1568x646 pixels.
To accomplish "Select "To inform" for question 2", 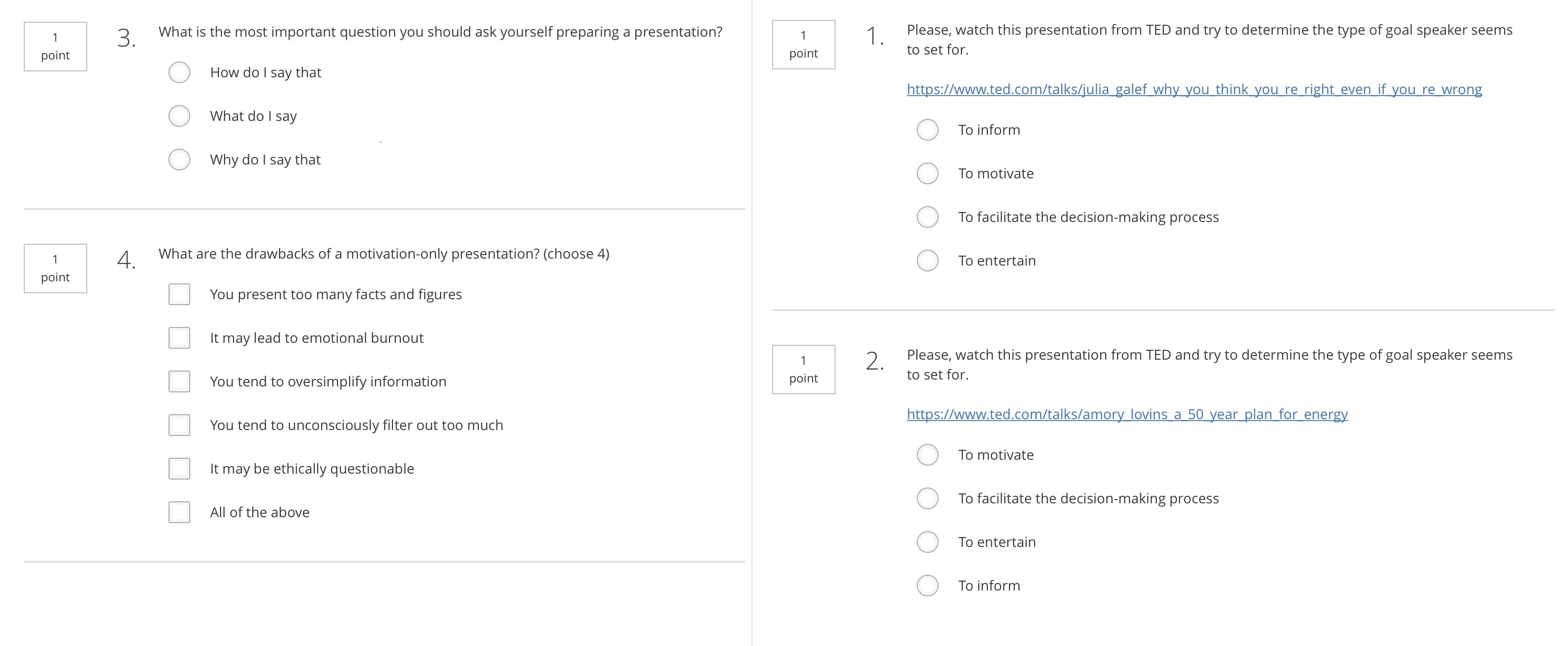I will (x=927, y=586).
